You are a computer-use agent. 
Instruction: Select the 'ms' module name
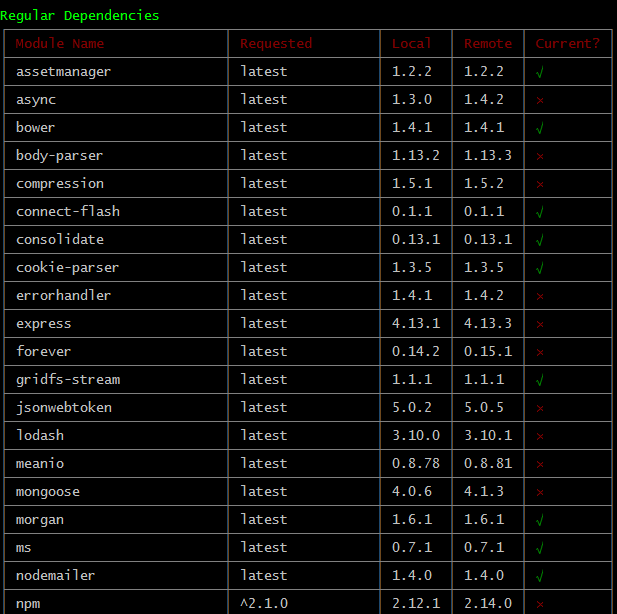(23, 548)
